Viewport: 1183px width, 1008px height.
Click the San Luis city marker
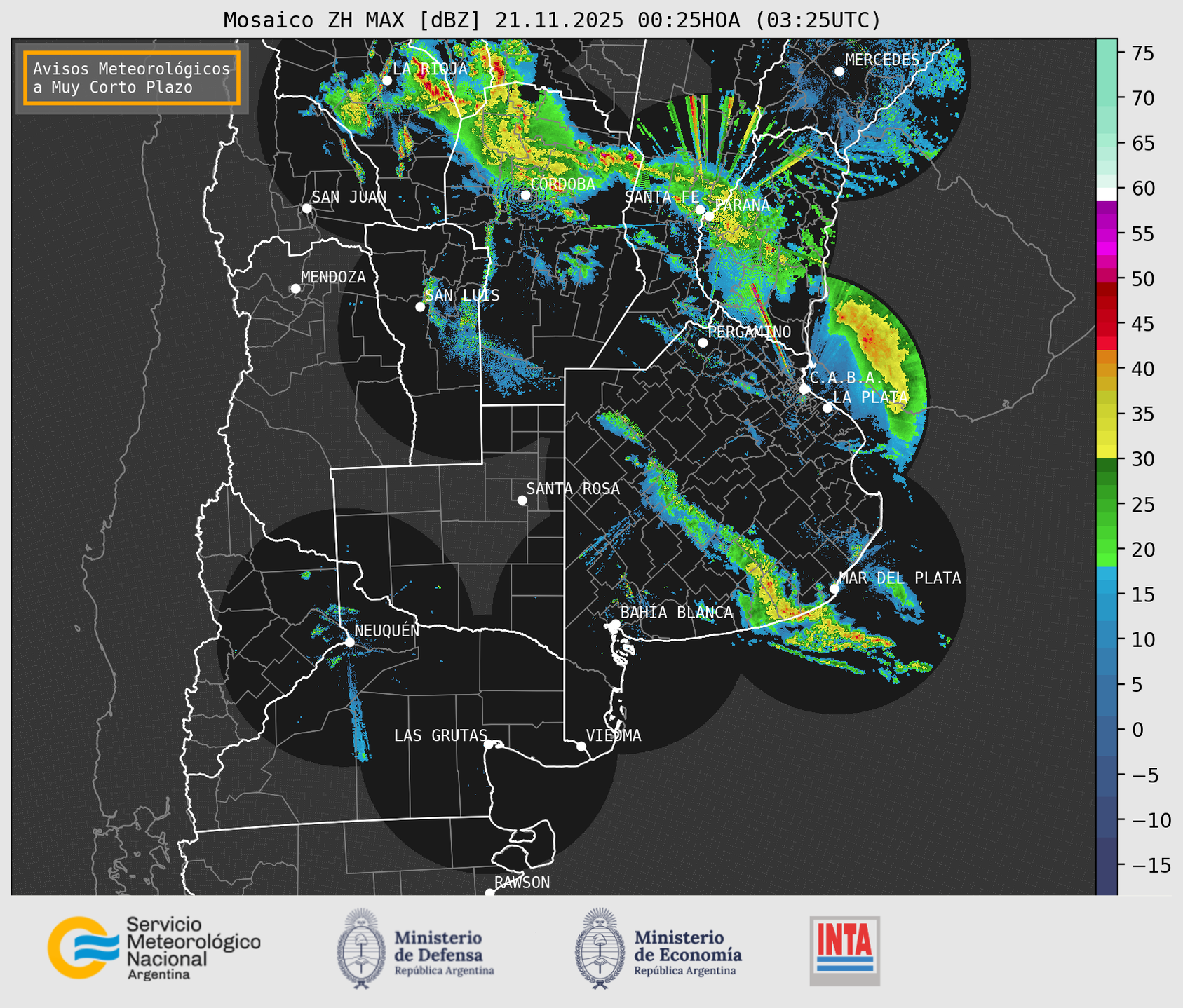[420, 307]
